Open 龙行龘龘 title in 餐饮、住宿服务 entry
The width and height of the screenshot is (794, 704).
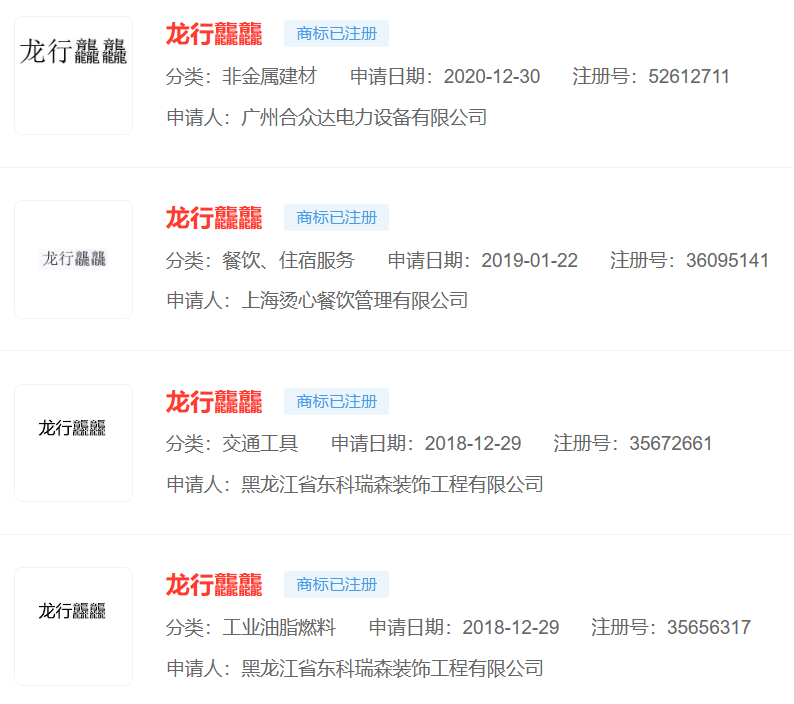214,218
